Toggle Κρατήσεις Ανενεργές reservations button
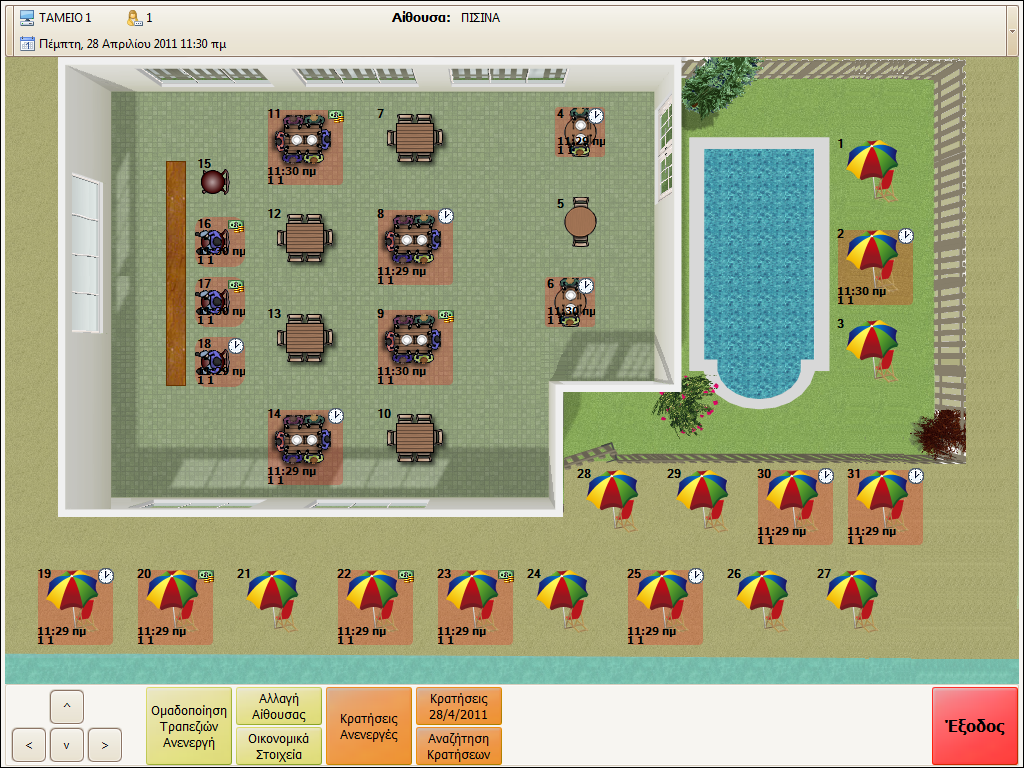1024x768 pixels. pos(369,726)
